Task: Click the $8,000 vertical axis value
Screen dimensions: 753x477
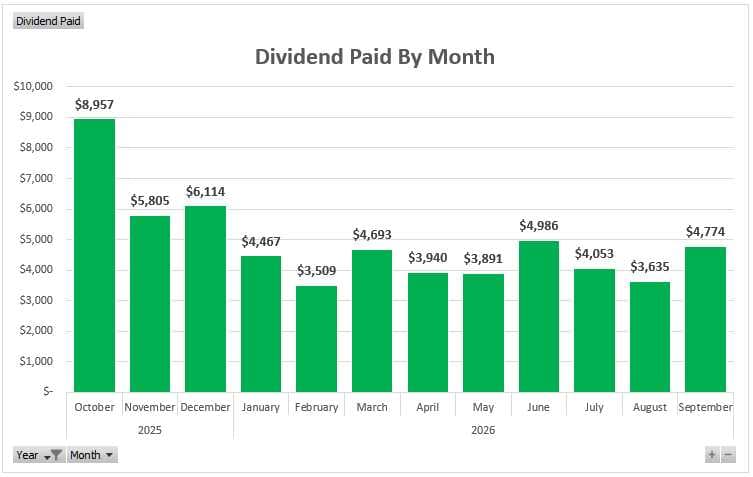Action: [36, 147]
